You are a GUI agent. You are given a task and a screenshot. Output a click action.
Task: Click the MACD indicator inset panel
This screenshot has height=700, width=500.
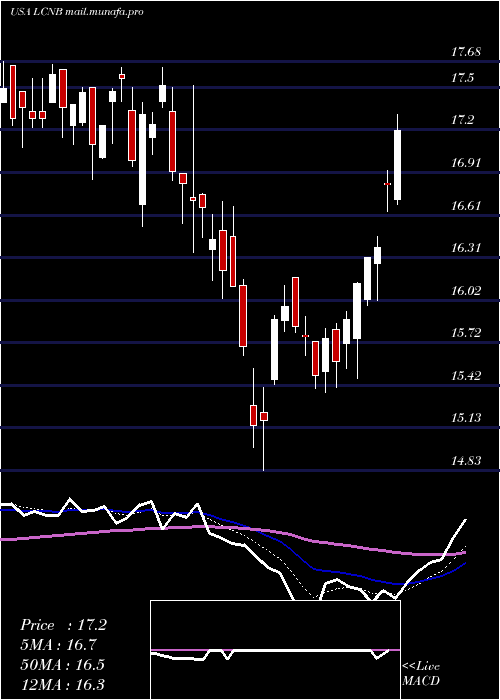tap(275, 650)
